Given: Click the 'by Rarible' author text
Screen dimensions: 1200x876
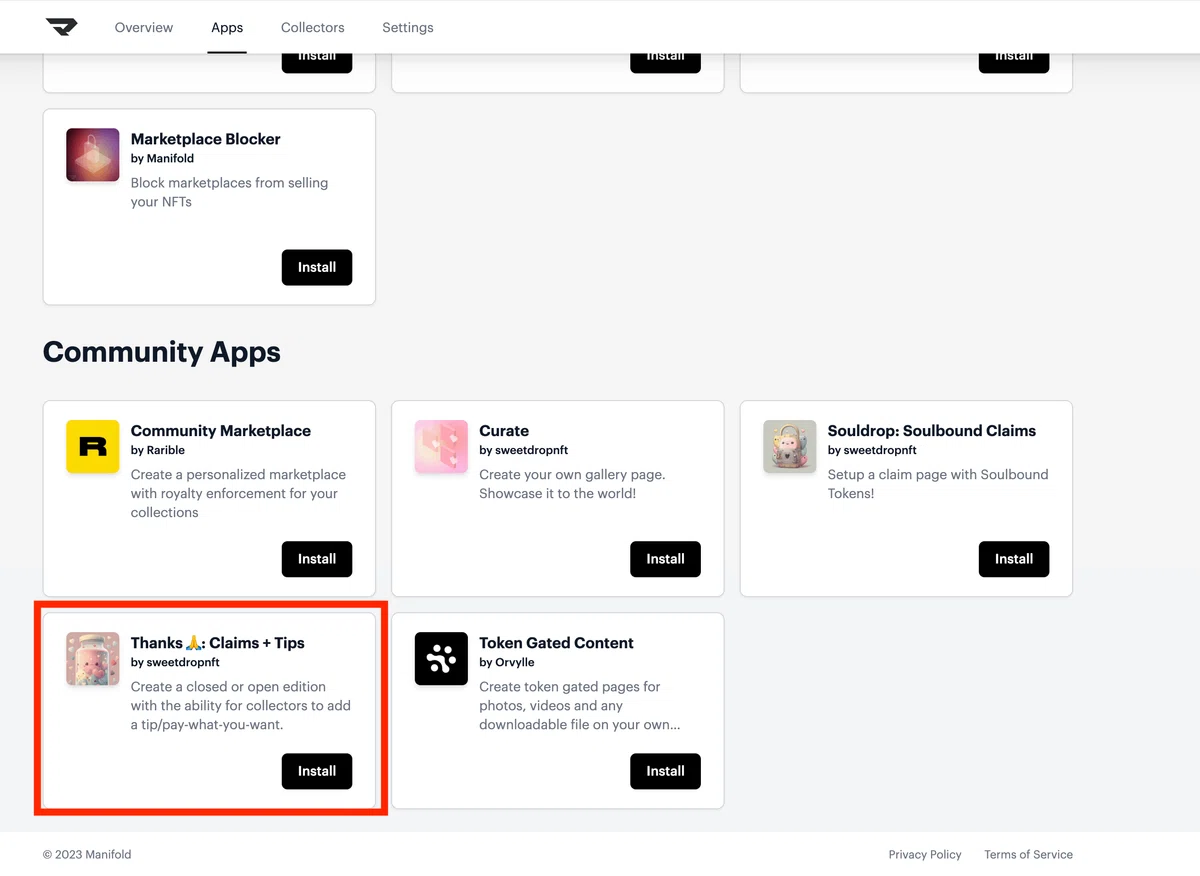Looking at the screenshot, I should (158, 450).
